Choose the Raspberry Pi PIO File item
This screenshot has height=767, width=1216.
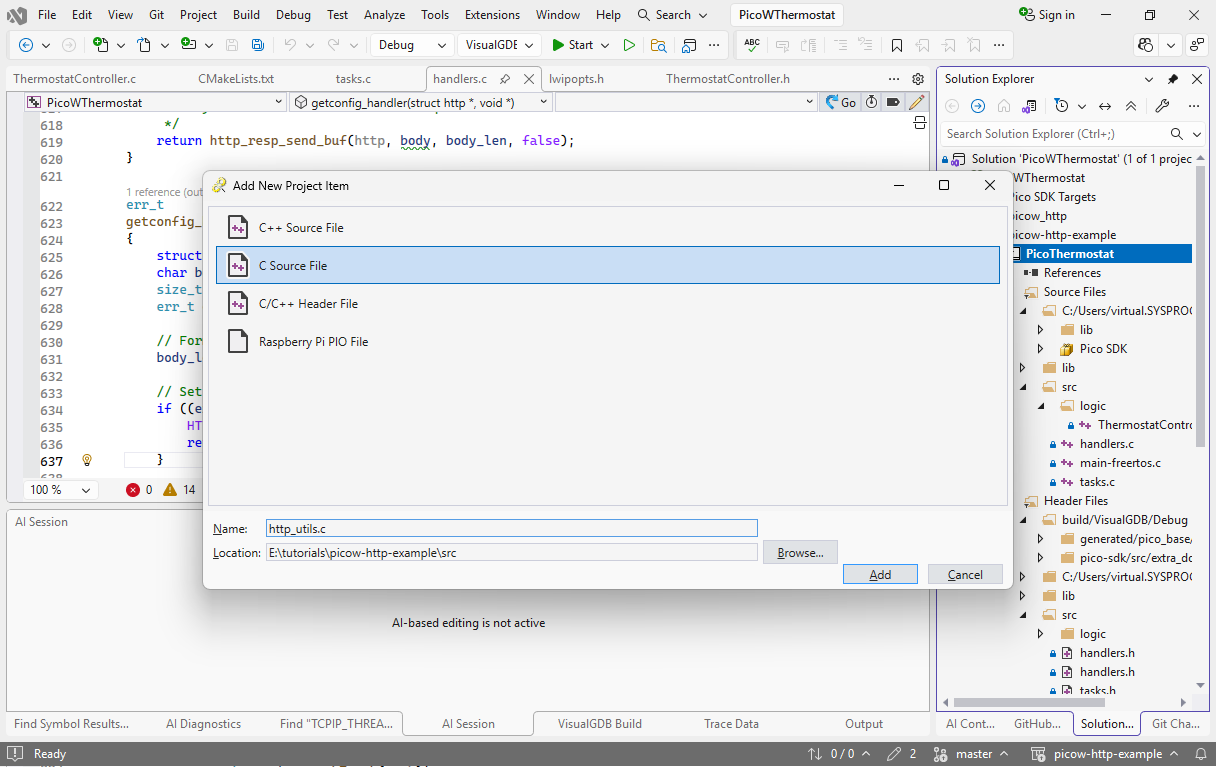(x=312, y=342)
